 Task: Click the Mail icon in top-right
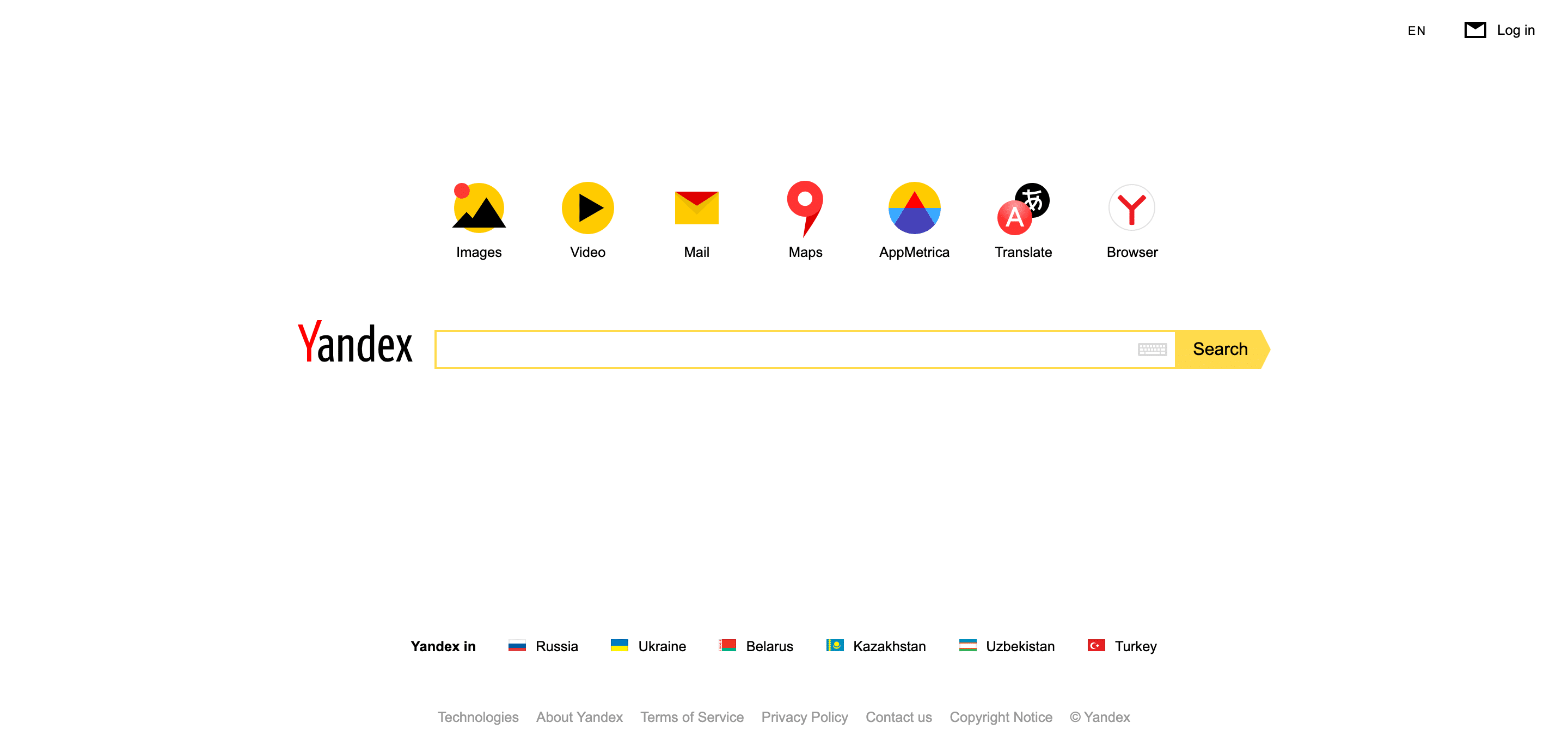[1475, 29]
